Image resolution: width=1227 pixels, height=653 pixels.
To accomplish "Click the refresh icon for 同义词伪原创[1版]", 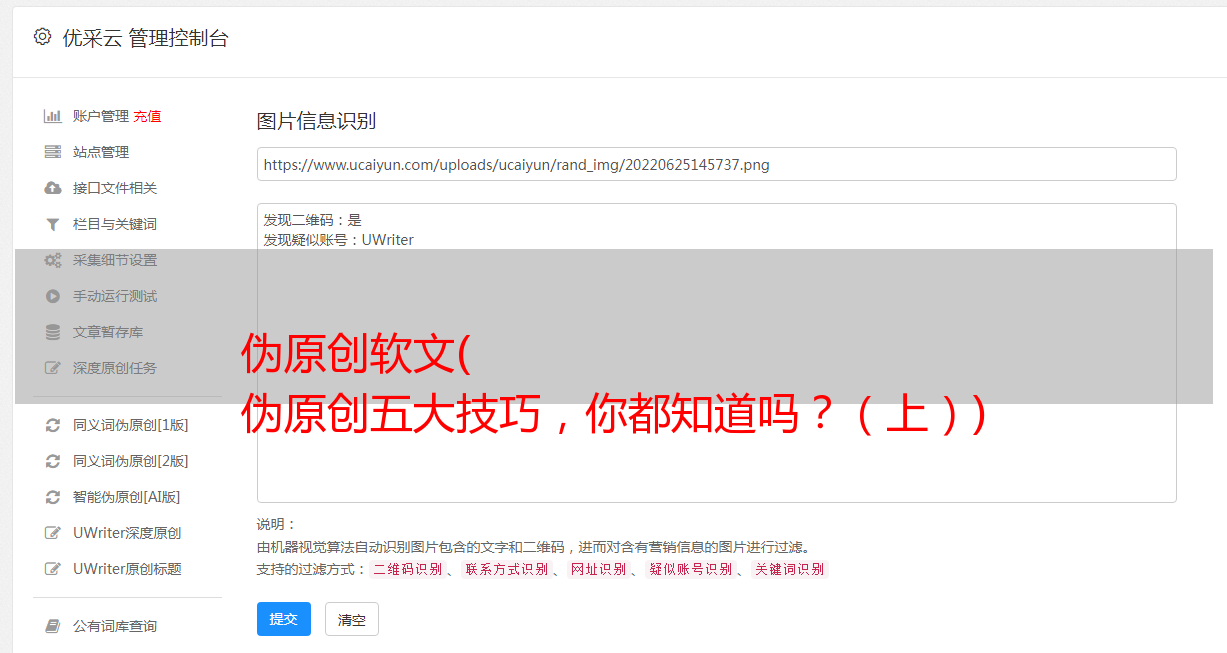I will click(x=53, y=425).
